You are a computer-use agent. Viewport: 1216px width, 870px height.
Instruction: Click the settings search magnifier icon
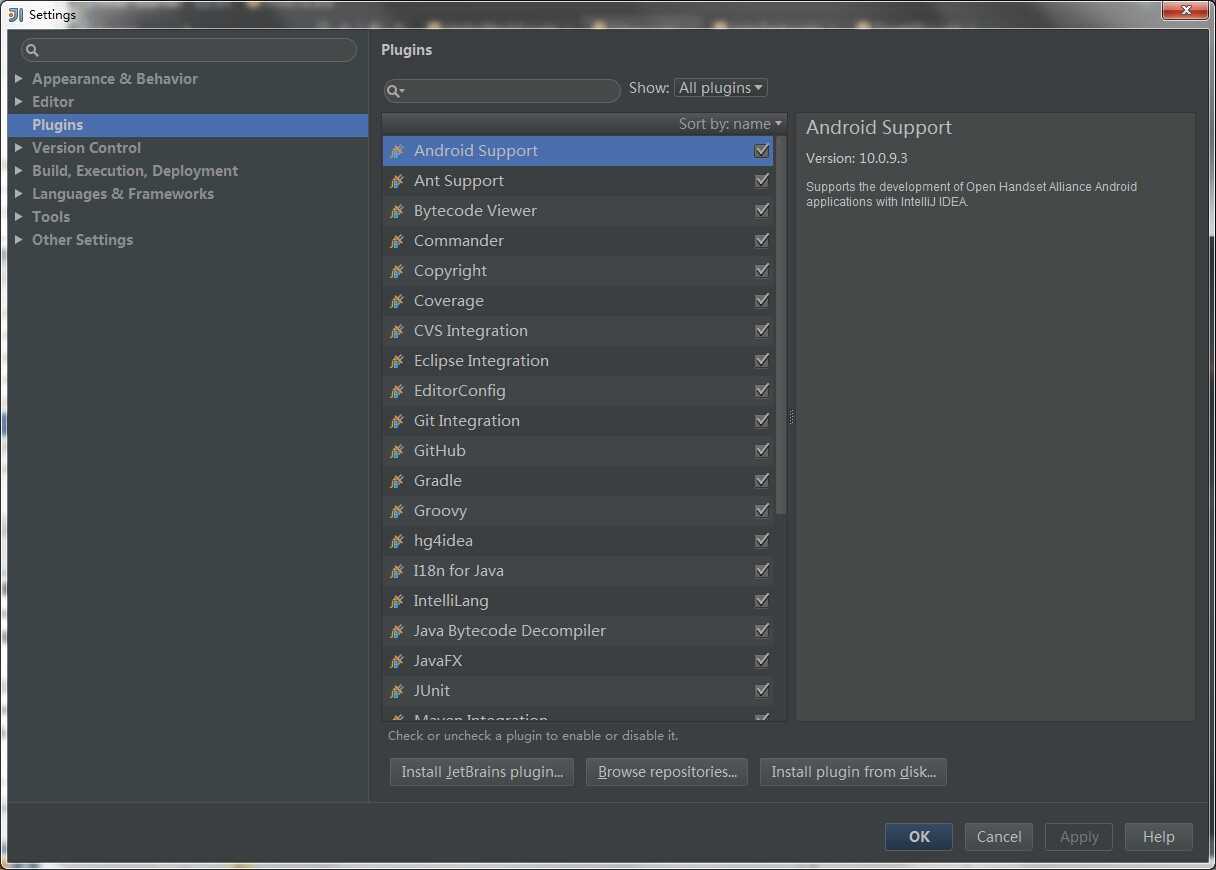(32, 50)
